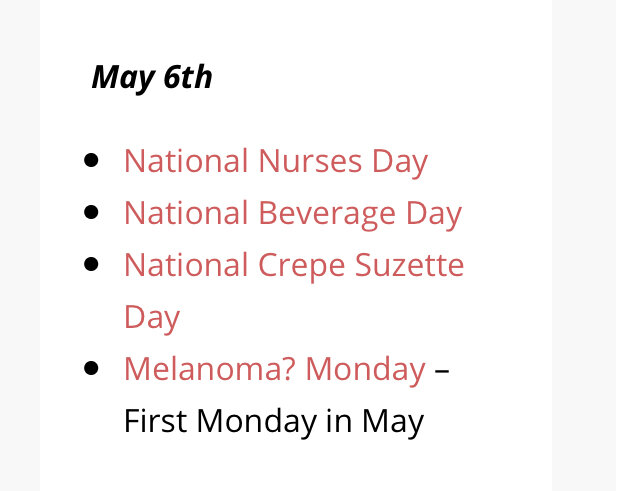This screenshot has width=640, height=491.
Task: Click the May 6th heading
Action: (x=152, y=78)
